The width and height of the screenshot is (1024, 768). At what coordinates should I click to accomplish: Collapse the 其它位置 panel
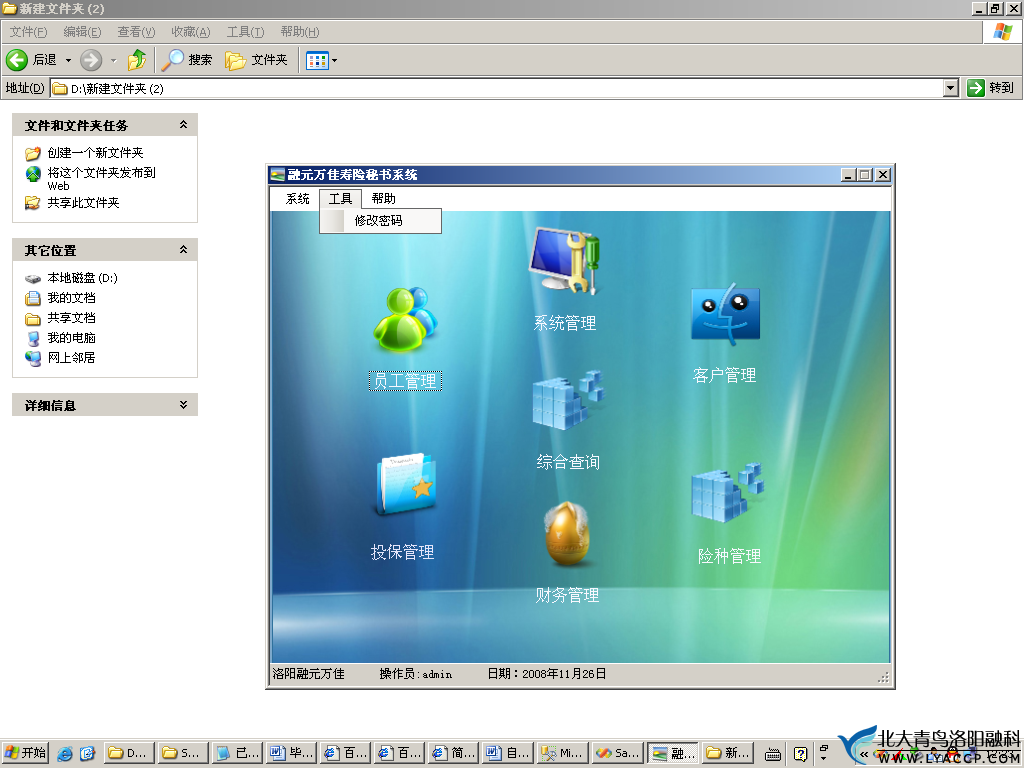tap(184, 249)
